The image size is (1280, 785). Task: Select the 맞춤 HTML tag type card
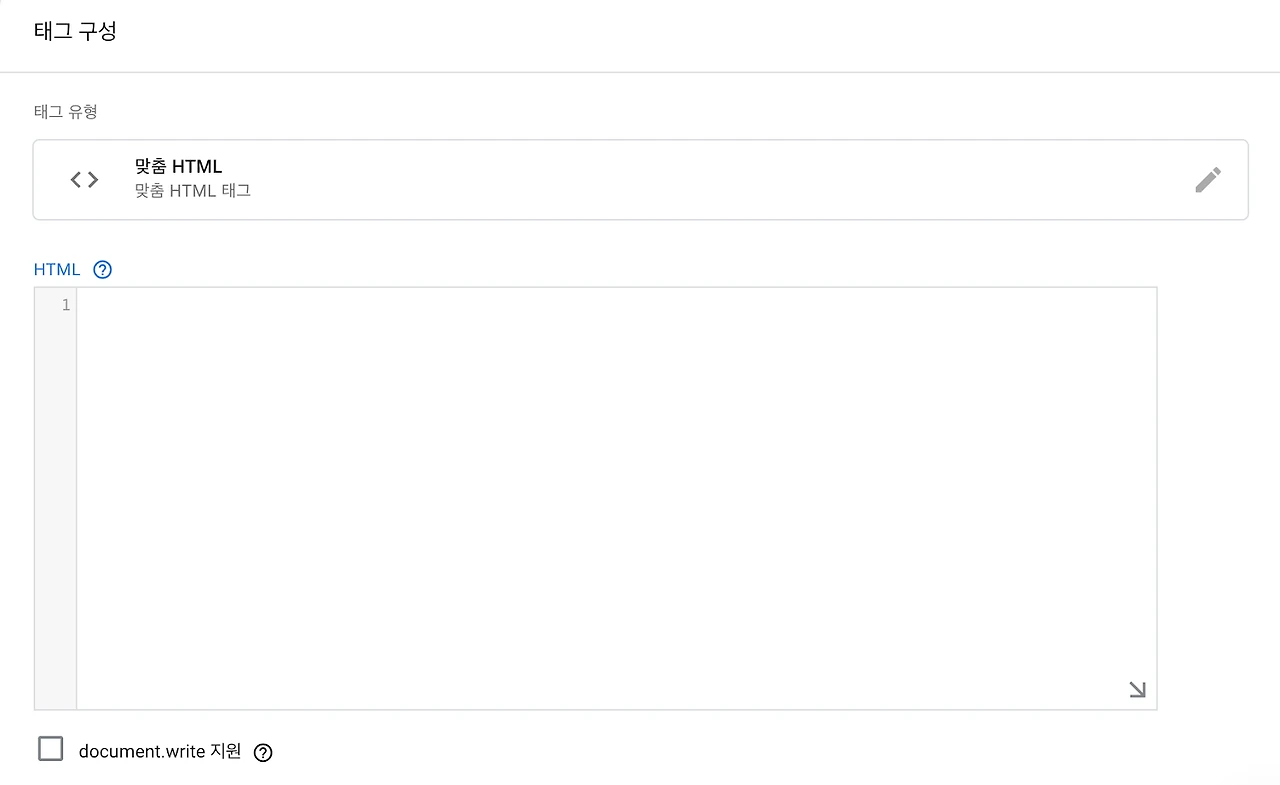pos(640,180)
